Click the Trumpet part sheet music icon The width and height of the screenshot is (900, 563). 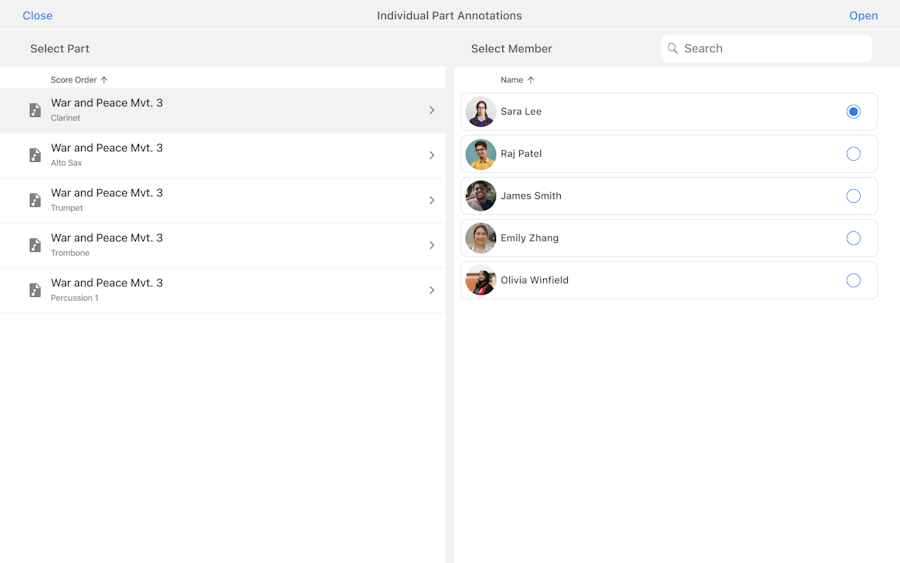[35, 200]
